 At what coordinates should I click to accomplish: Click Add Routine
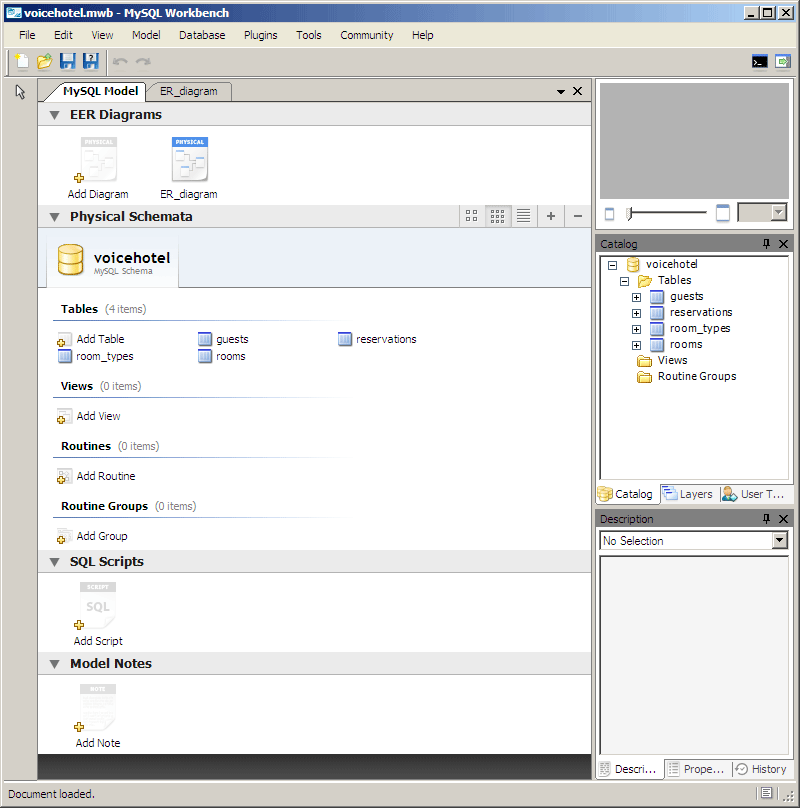96,476
